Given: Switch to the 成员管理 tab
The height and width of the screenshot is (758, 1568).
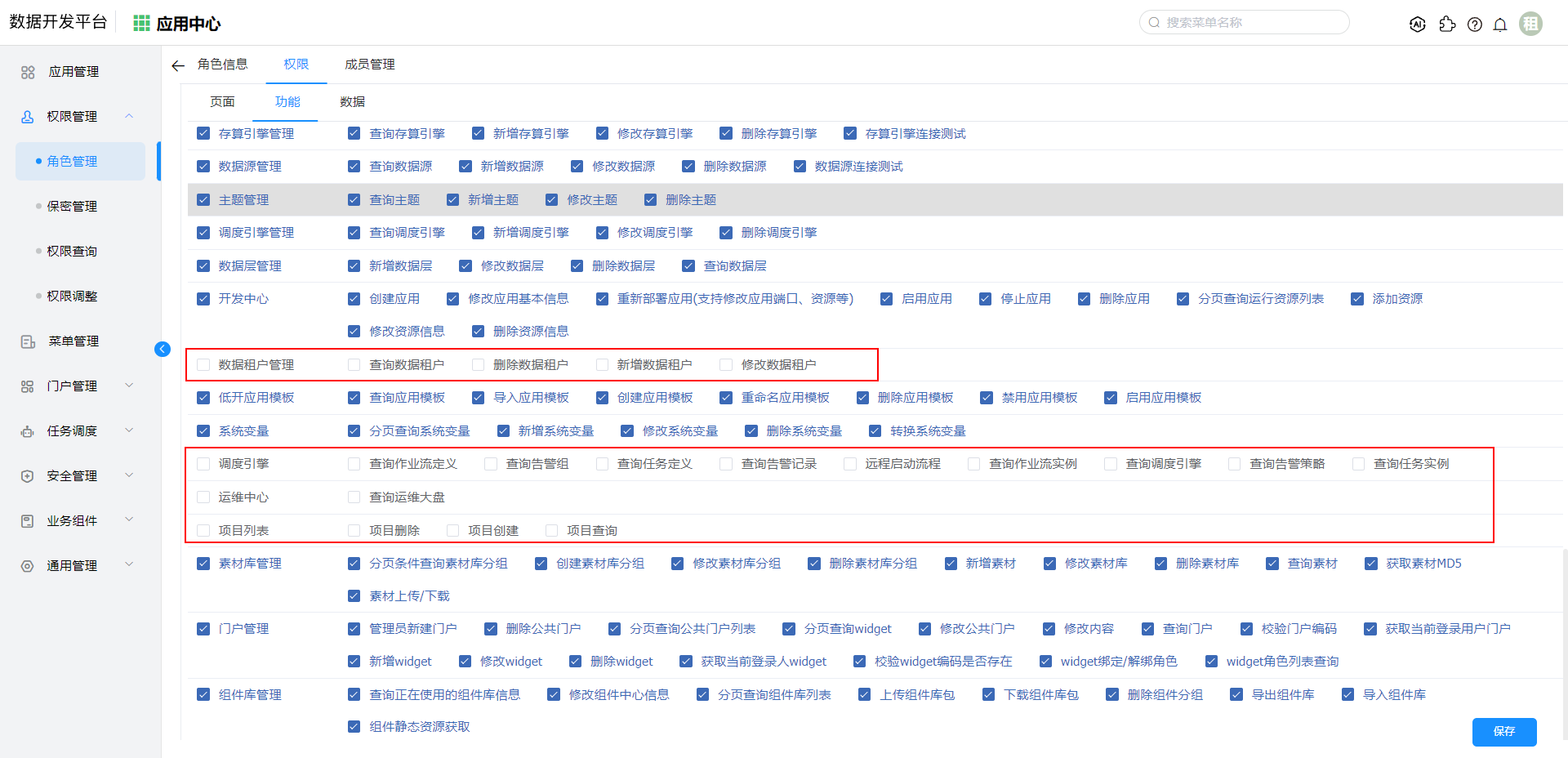Looking at the screenshot, I should [369, 65].
